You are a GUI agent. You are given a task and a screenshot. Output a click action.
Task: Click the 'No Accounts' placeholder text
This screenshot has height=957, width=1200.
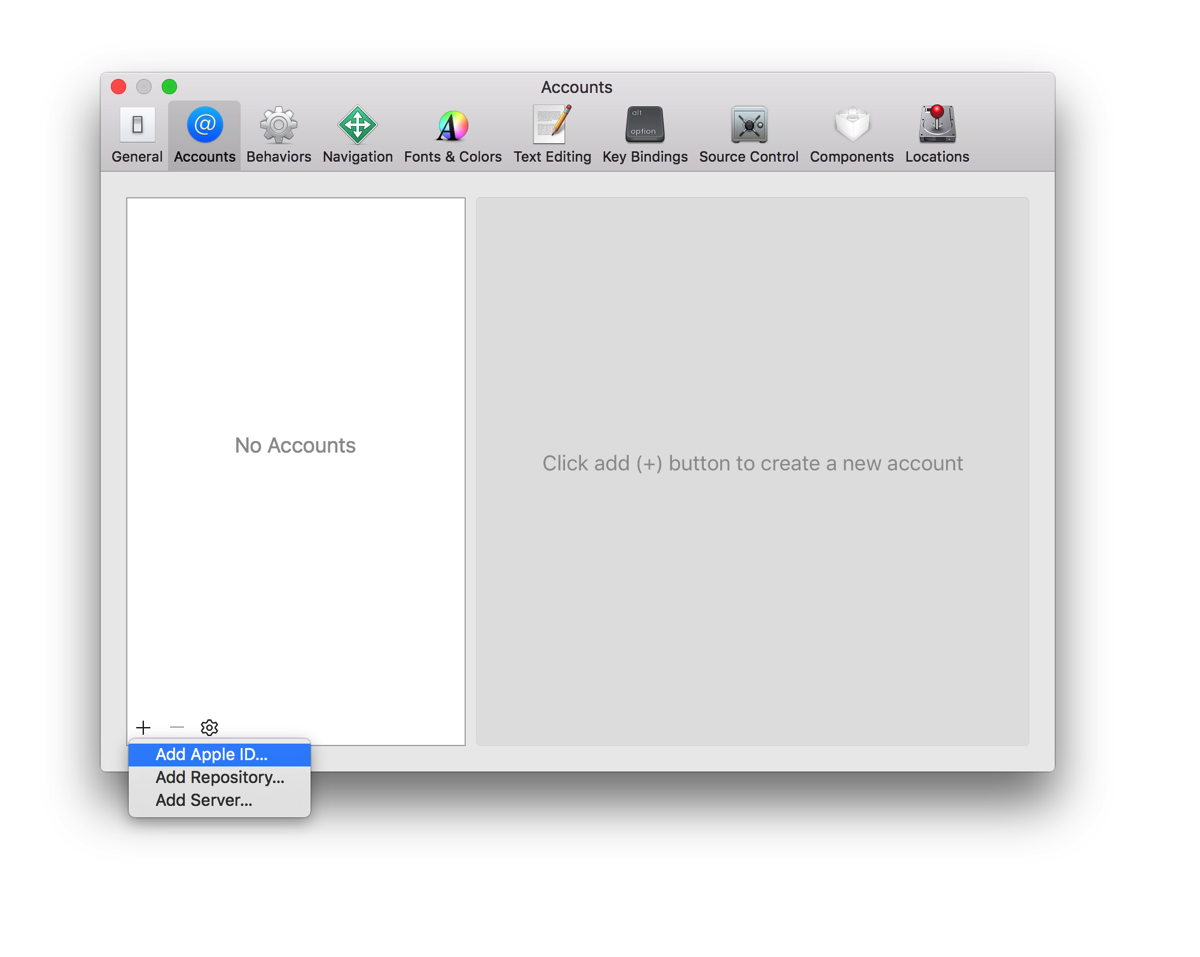pos(295,445)
